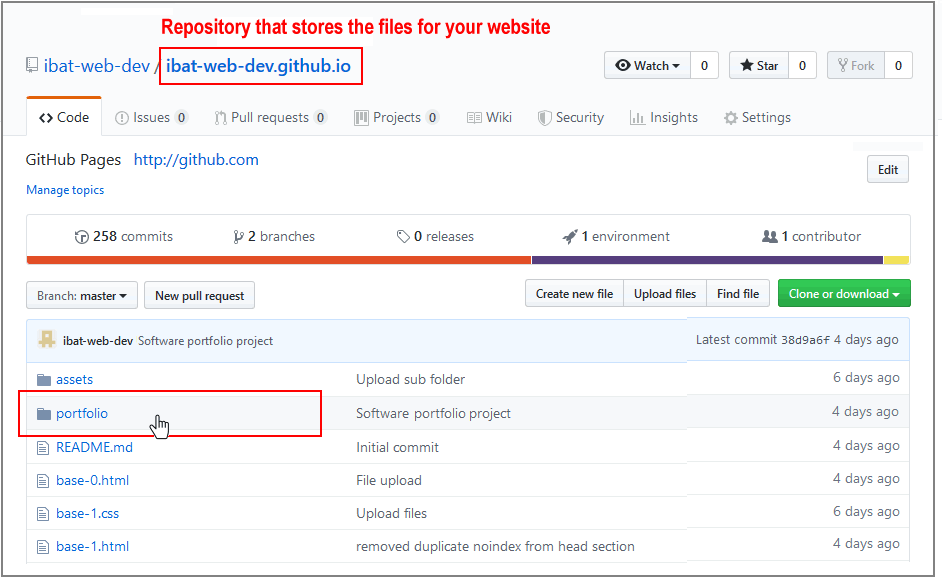Open the Manage topics link
The height and width of the screenshot is (580, 942).
65,190
